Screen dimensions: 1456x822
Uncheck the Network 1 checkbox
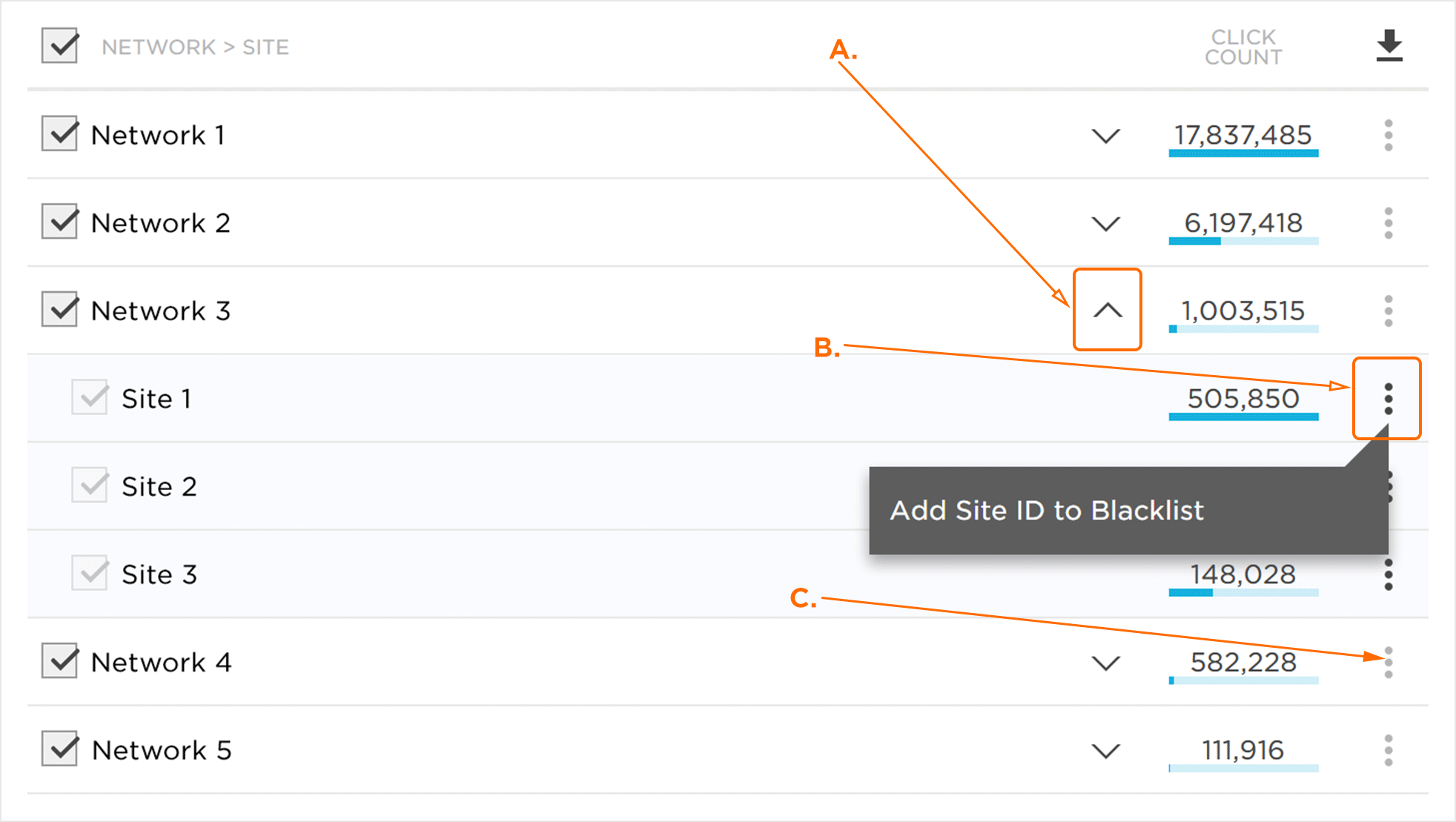60,134
